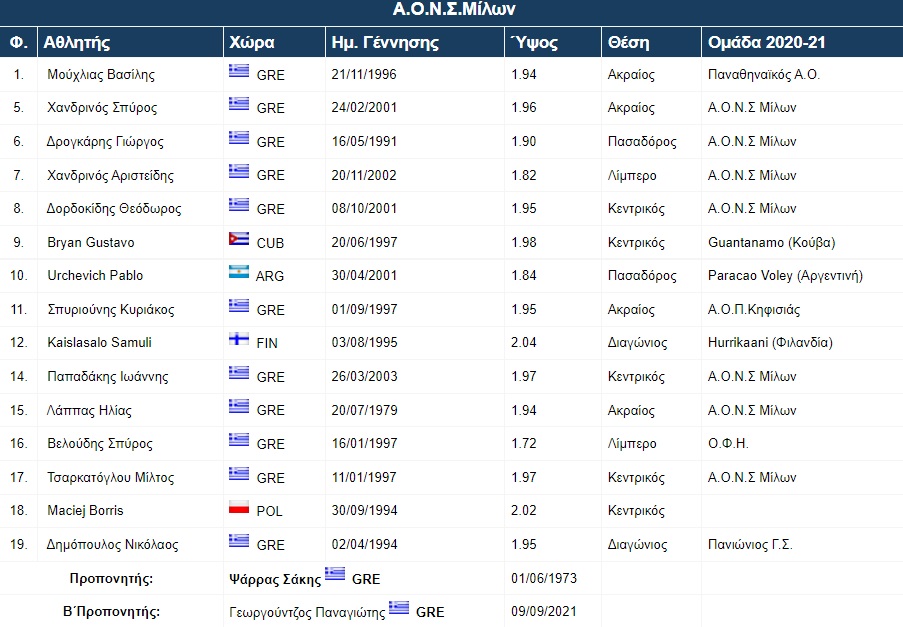Select player name Kaislasalo Samuli

[x=99, y=343]
